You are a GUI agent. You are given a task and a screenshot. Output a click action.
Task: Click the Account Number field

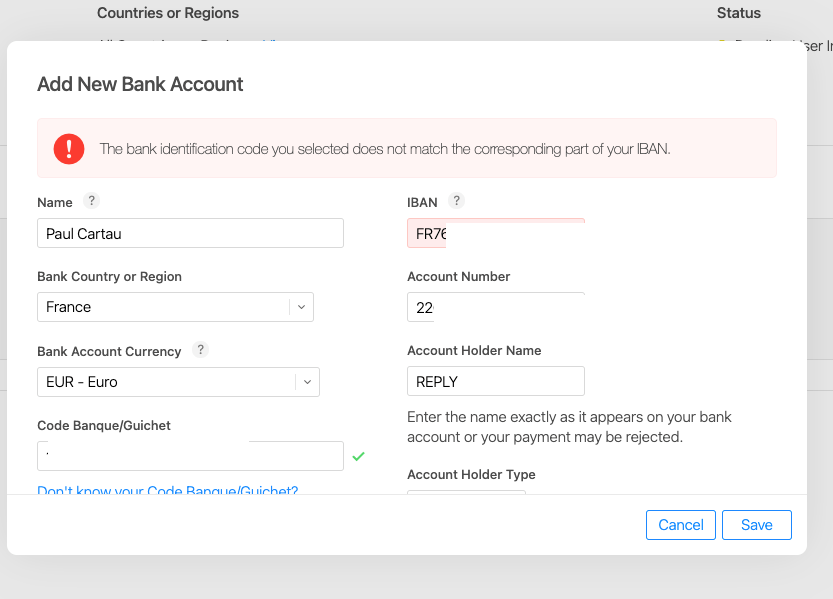495,306
